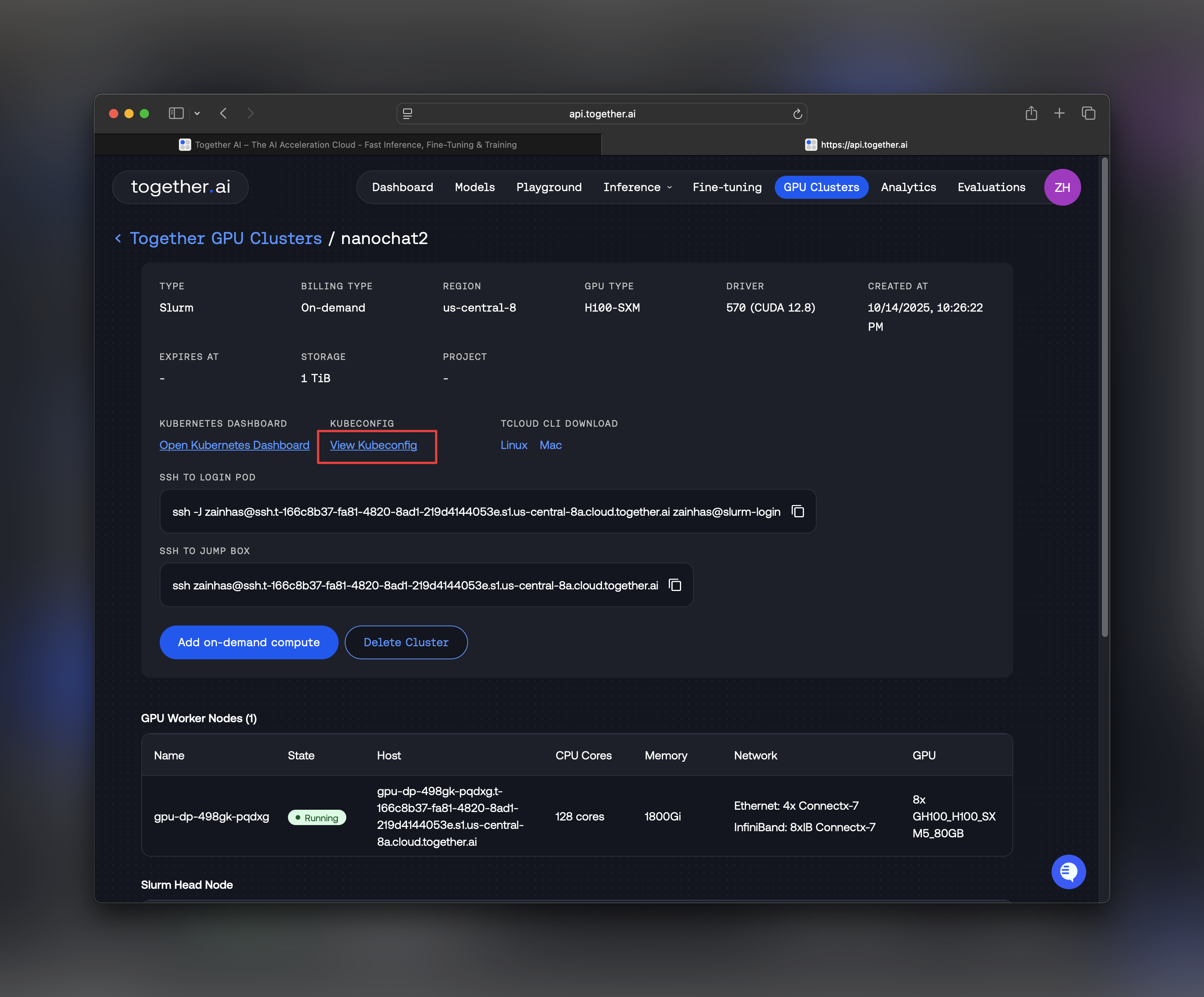This screenshot has width=1204, height=997.
Task: Go back with browser back arrow
Action: (223, 114)
